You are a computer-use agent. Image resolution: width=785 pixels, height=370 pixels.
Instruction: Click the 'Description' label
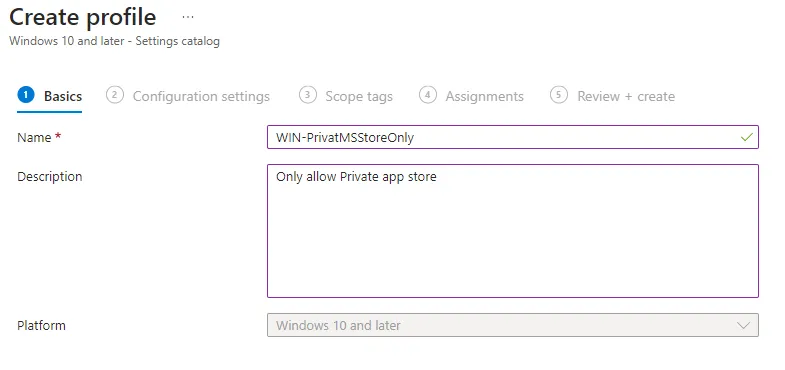(50, 177)
